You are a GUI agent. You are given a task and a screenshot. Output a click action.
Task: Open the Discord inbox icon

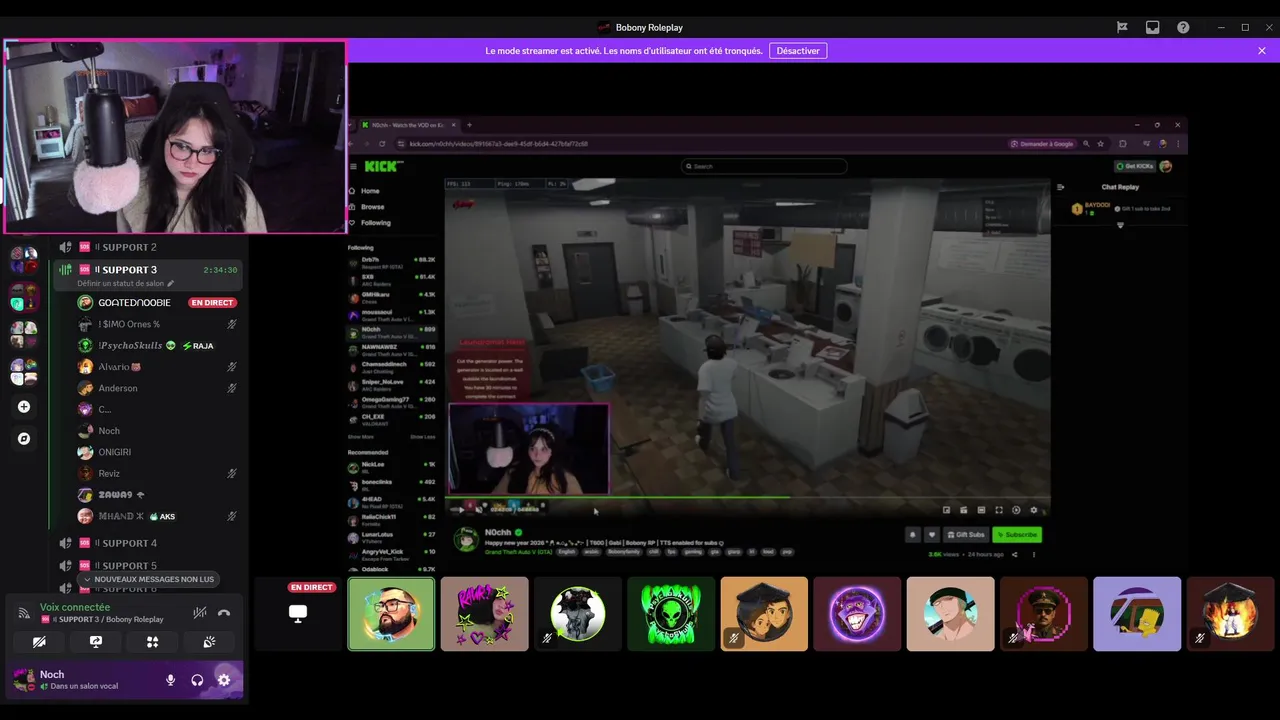(x=1153, y=28)
